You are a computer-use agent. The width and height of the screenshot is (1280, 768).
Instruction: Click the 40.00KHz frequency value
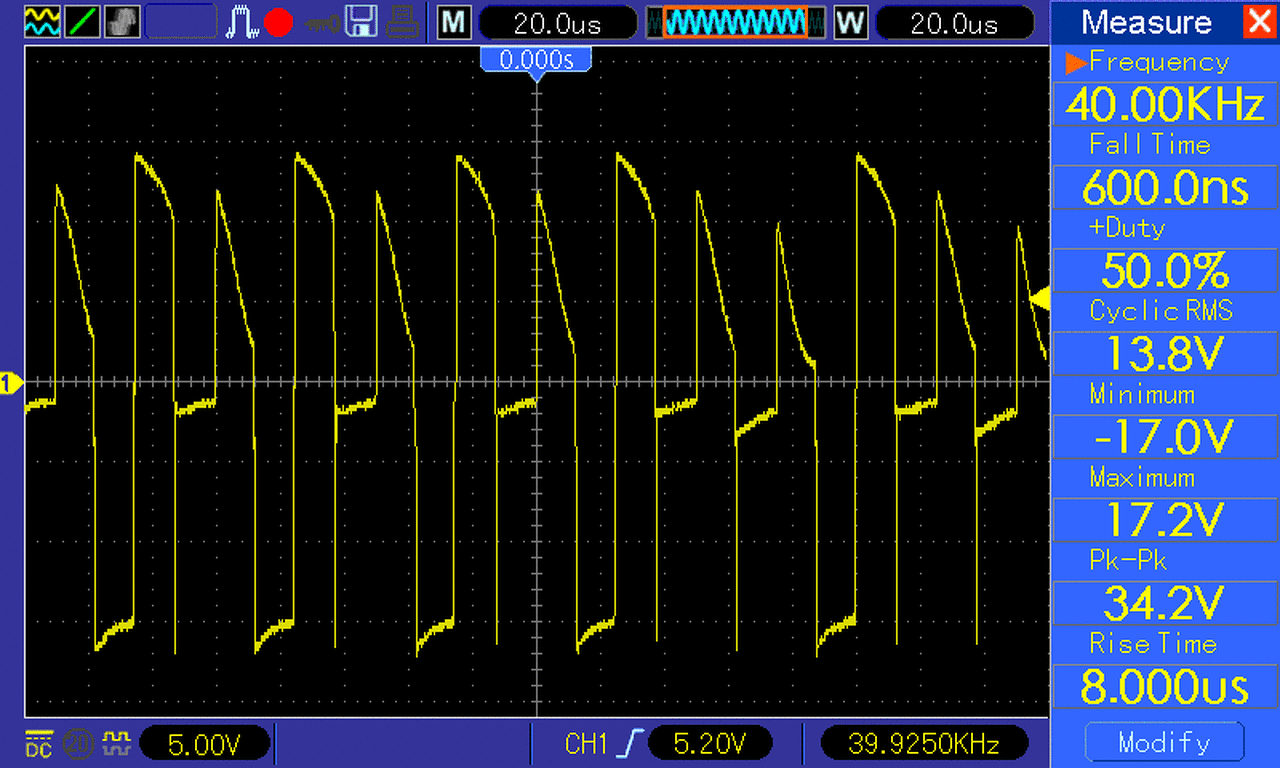click(1165, 104)
